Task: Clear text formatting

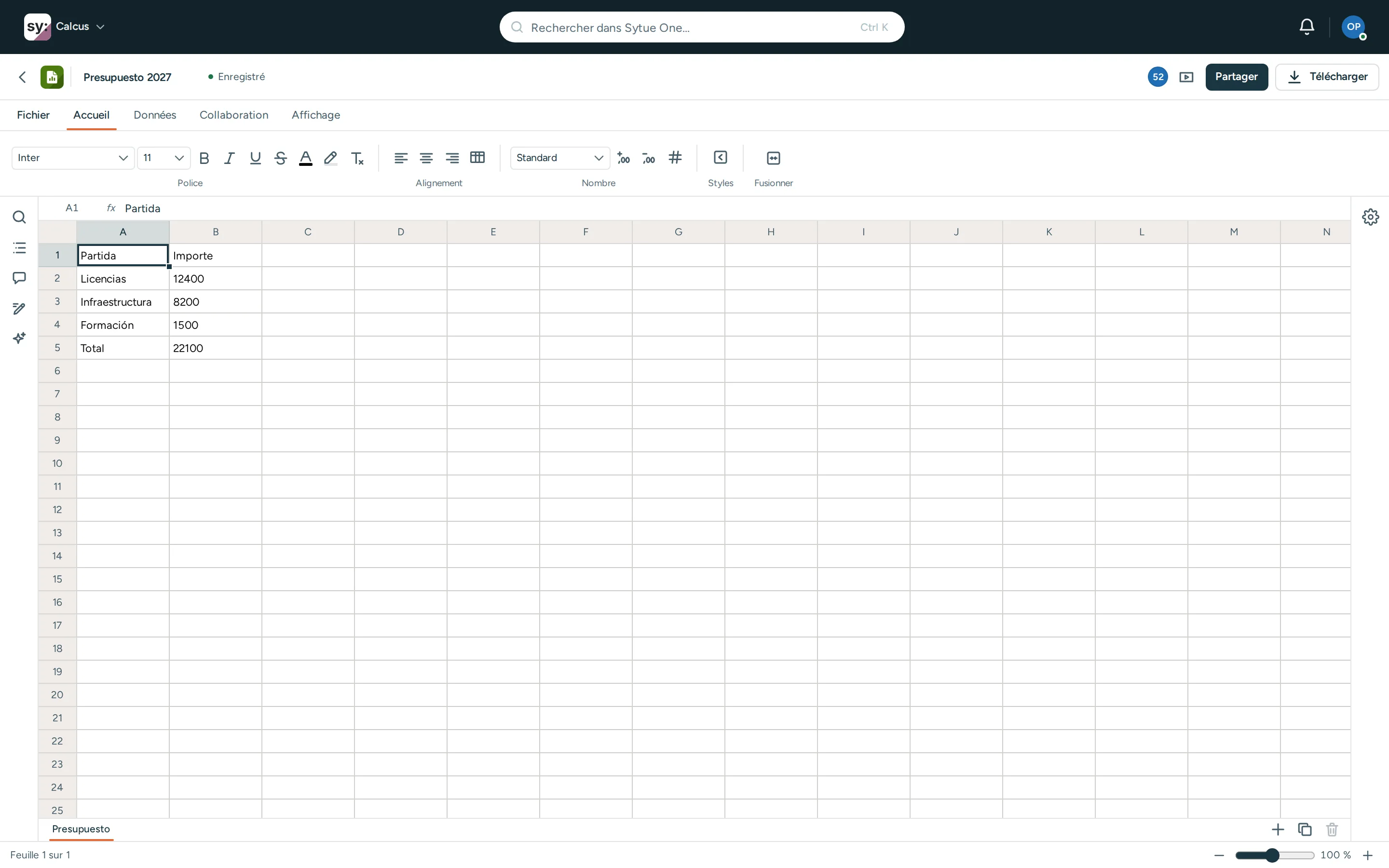Action: click(x=357, y=158)
